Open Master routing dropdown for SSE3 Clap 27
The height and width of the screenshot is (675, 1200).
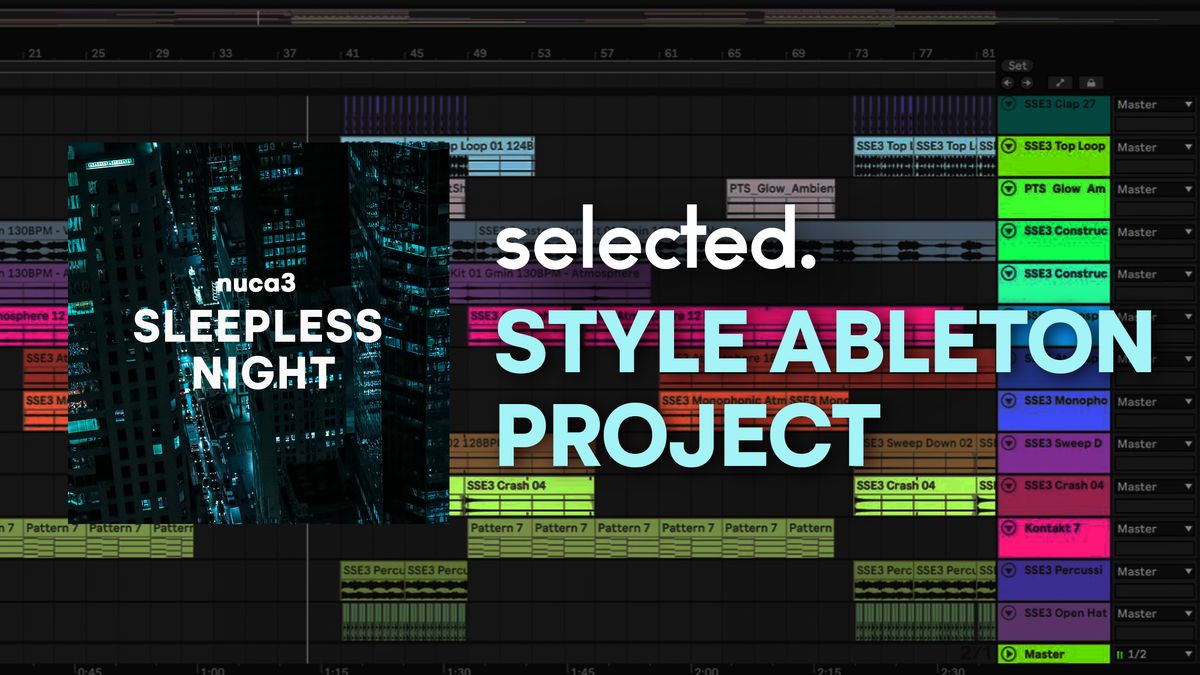pyautogui.click(x=1153, y=104)
